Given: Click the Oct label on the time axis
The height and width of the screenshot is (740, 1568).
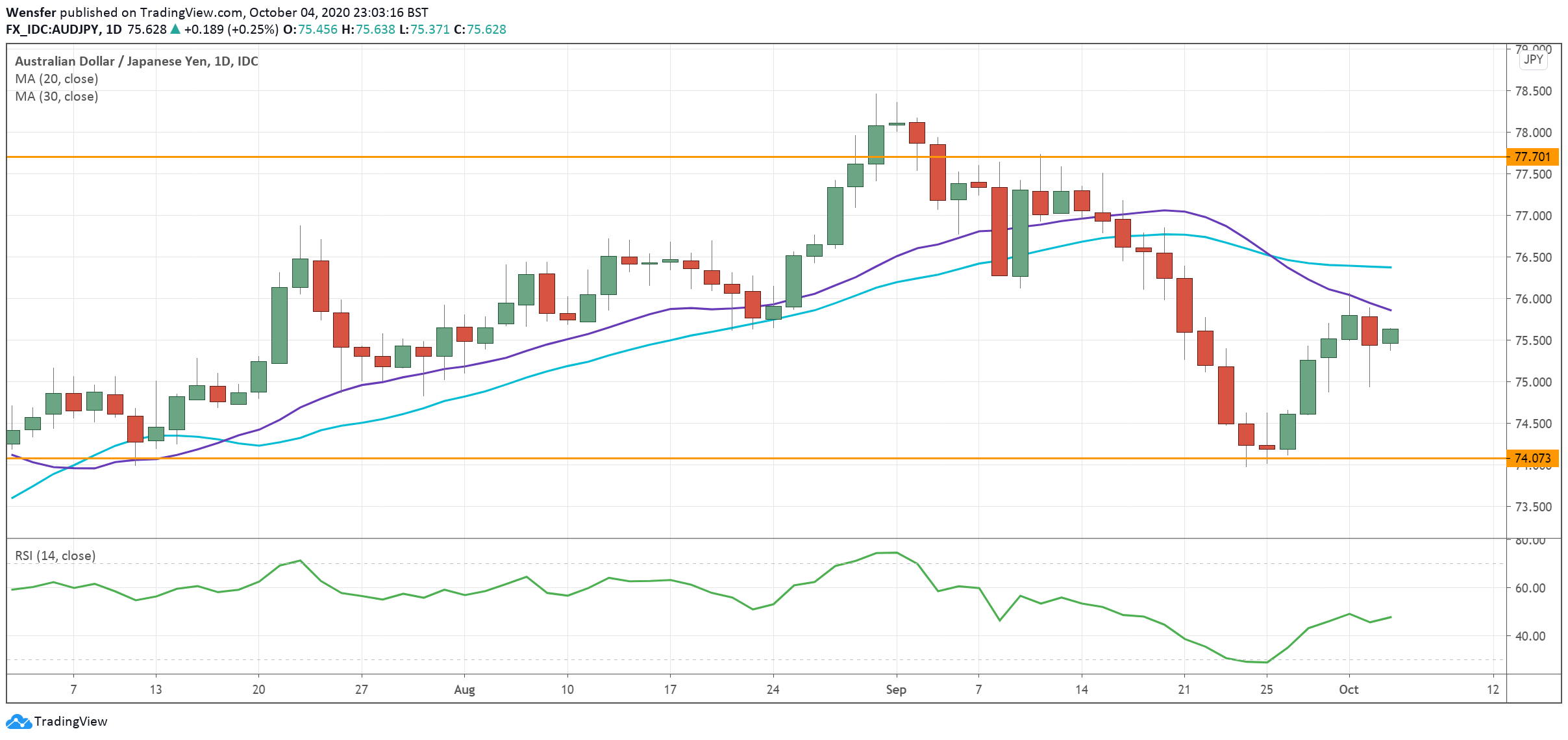Looking at the screenshot, I should [1348, 689].
